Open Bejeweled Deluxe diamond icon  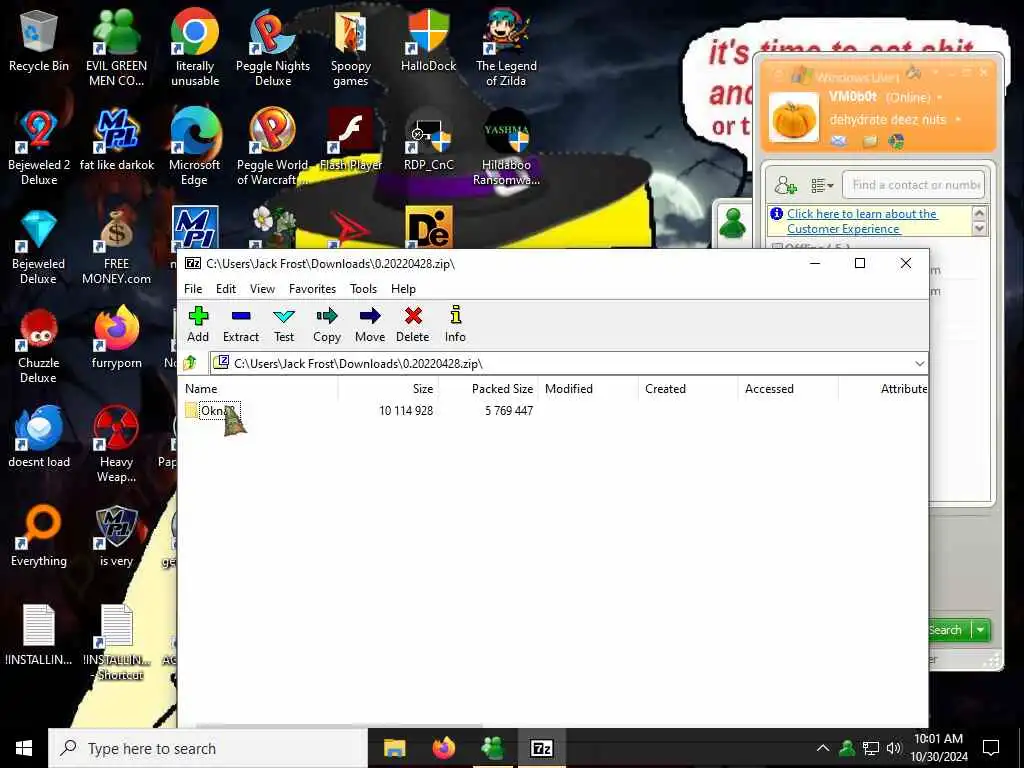[39, 247]
